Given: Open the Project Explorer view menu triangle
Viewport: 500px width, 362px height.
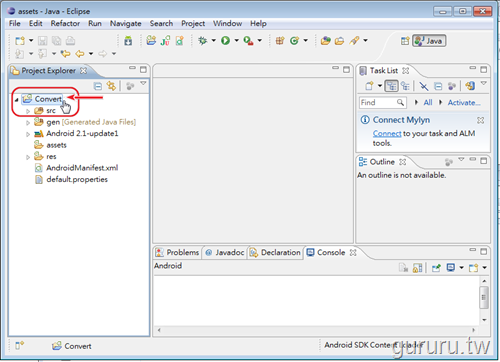Looking at the screenshot, I should click(143, 83).
